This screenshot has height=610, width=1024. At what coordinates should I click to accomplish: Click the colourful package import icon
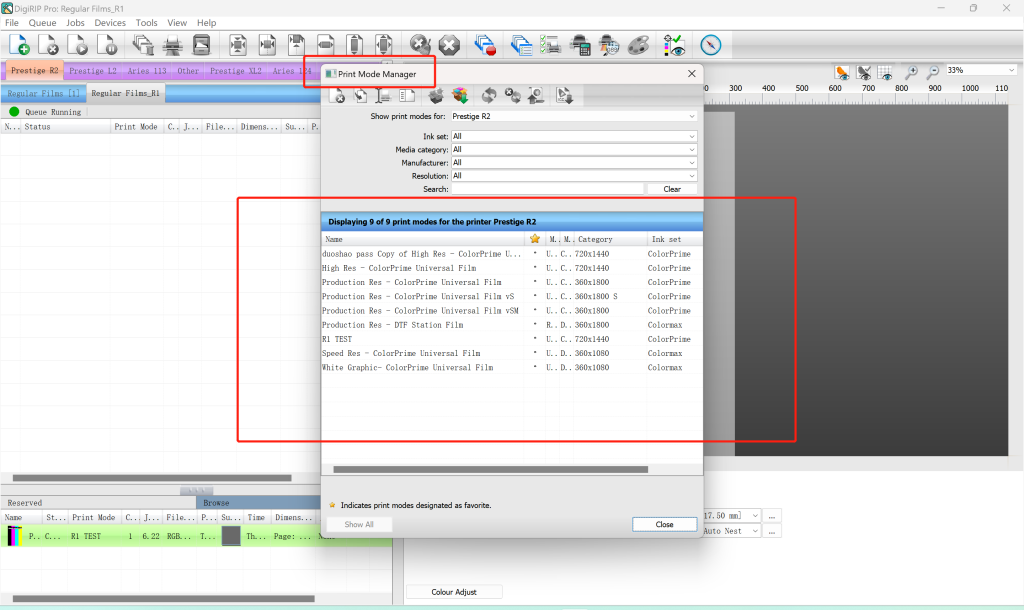click(460, 96)
